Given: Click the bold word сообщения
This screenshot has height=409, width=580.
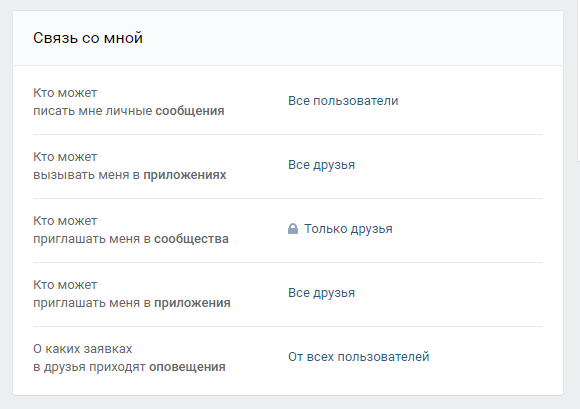Looking at the screenshot, I should tap(190, 111).
